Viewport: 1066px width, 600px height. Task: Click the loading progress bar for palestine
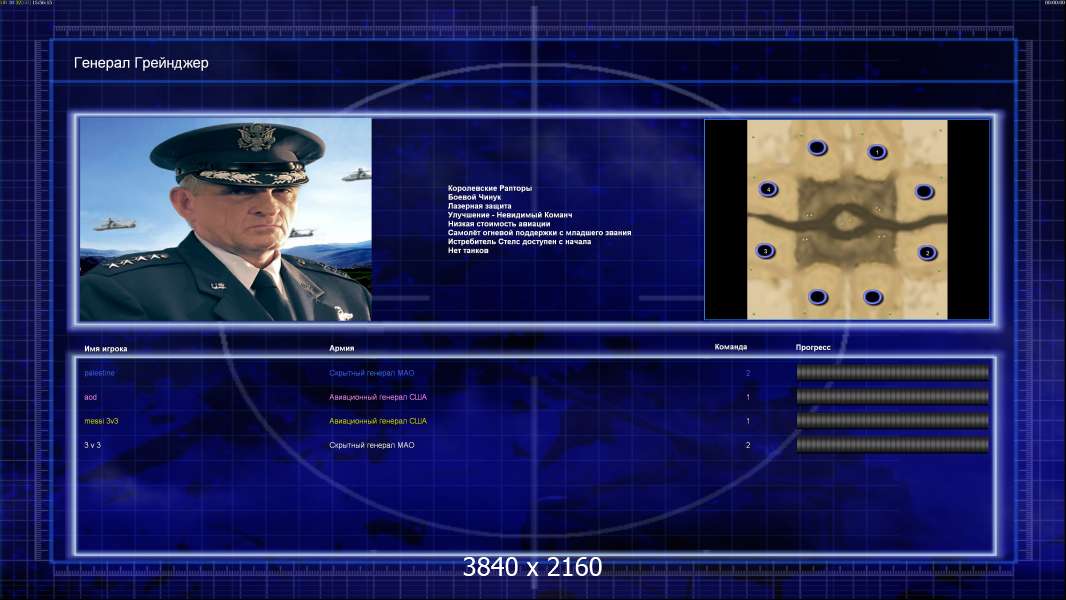[893, 372]
